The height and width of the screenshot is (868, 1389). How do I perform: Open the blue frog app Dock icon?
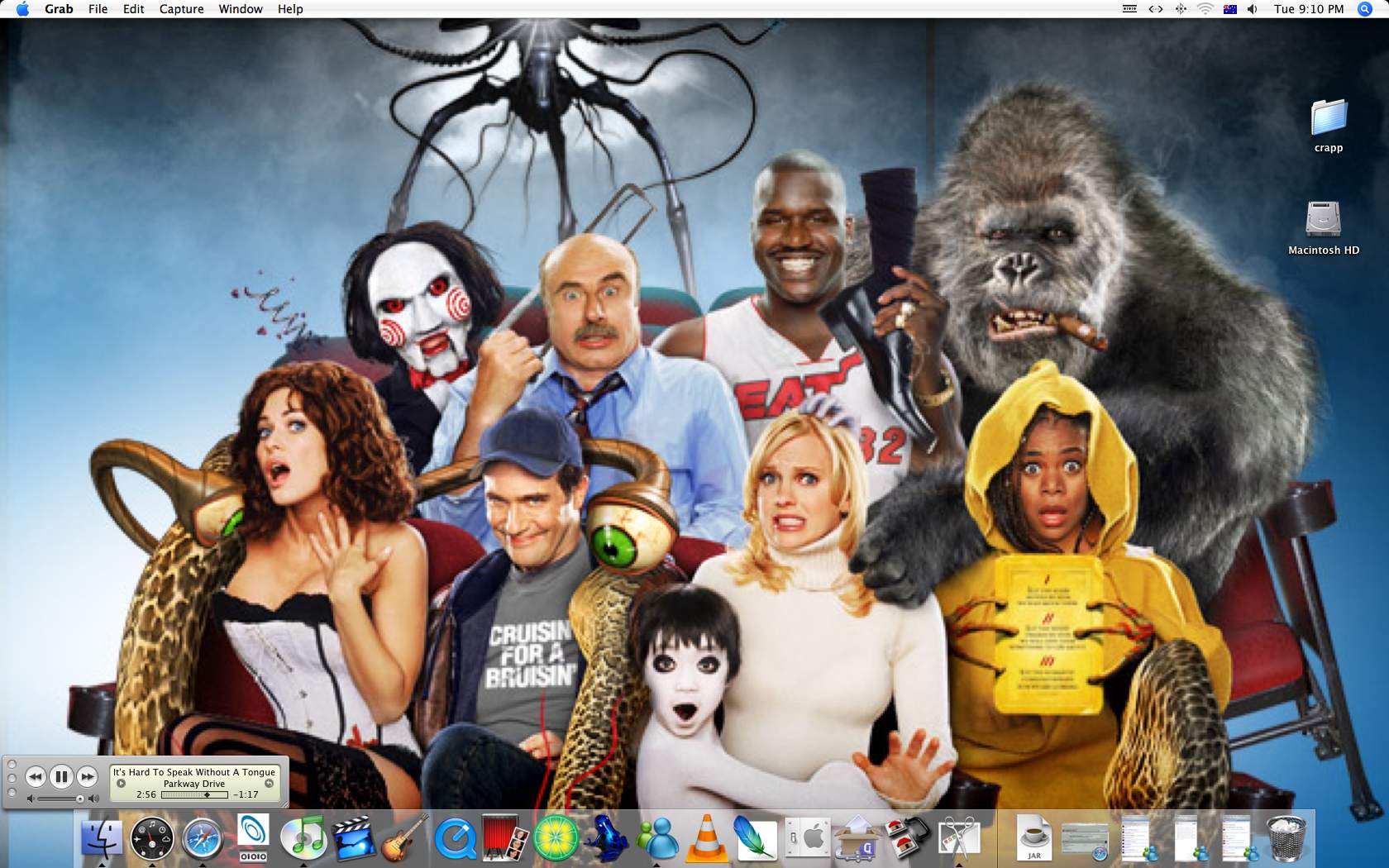click(x=606, y=837)
